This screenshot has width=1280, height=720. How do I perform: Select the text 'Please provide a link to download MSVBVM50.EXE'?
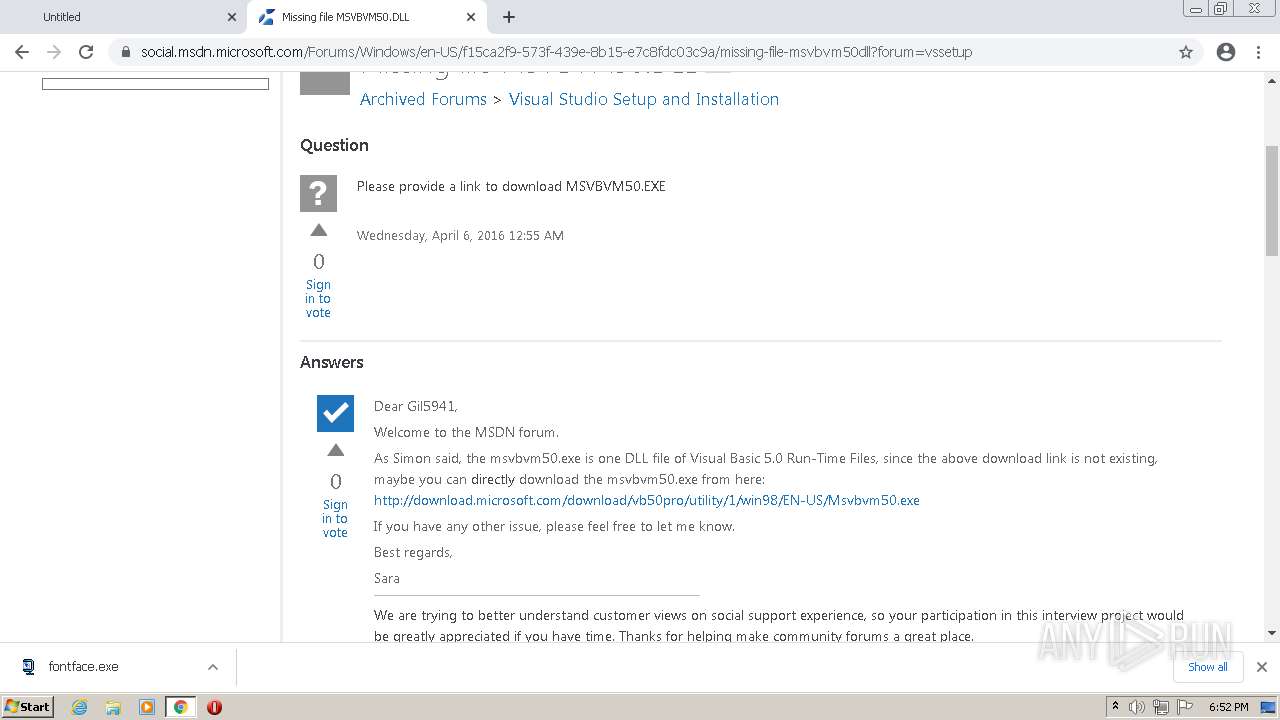(x=511, y=186)
